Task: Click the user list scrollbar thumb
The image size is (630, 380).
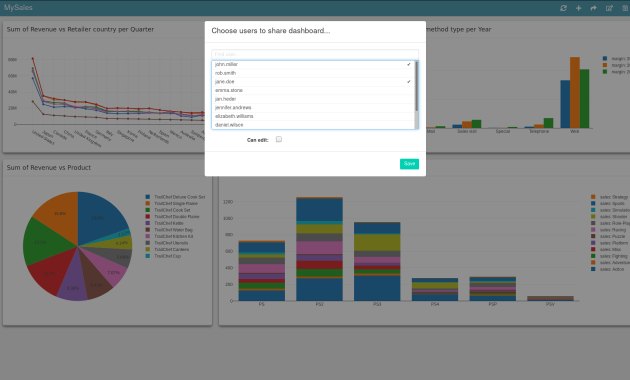Action: (x=417, y=86)
